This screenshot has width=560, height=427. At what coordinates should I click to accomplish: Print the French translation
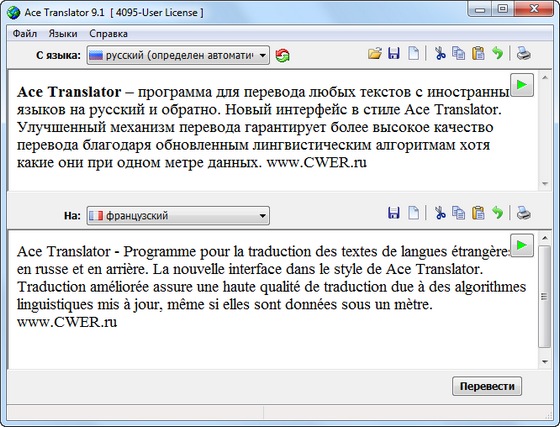(x=524, y=213)
